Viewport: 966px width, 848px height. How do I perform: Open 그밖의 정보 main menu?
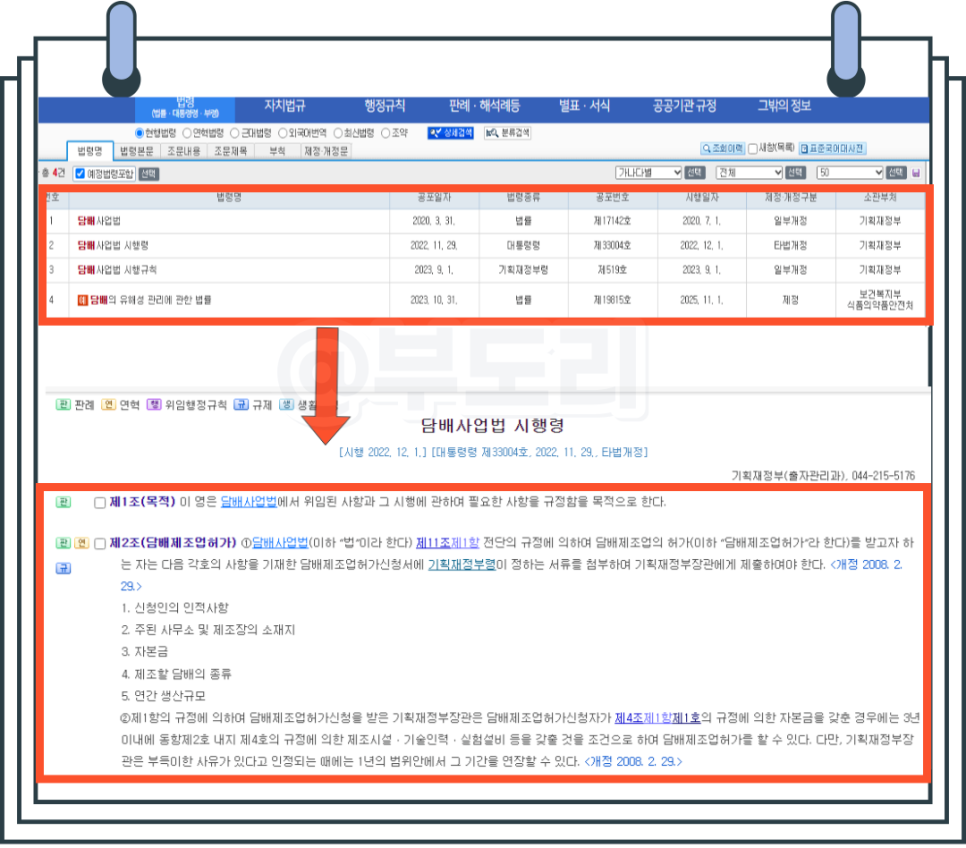click(784, 106)
